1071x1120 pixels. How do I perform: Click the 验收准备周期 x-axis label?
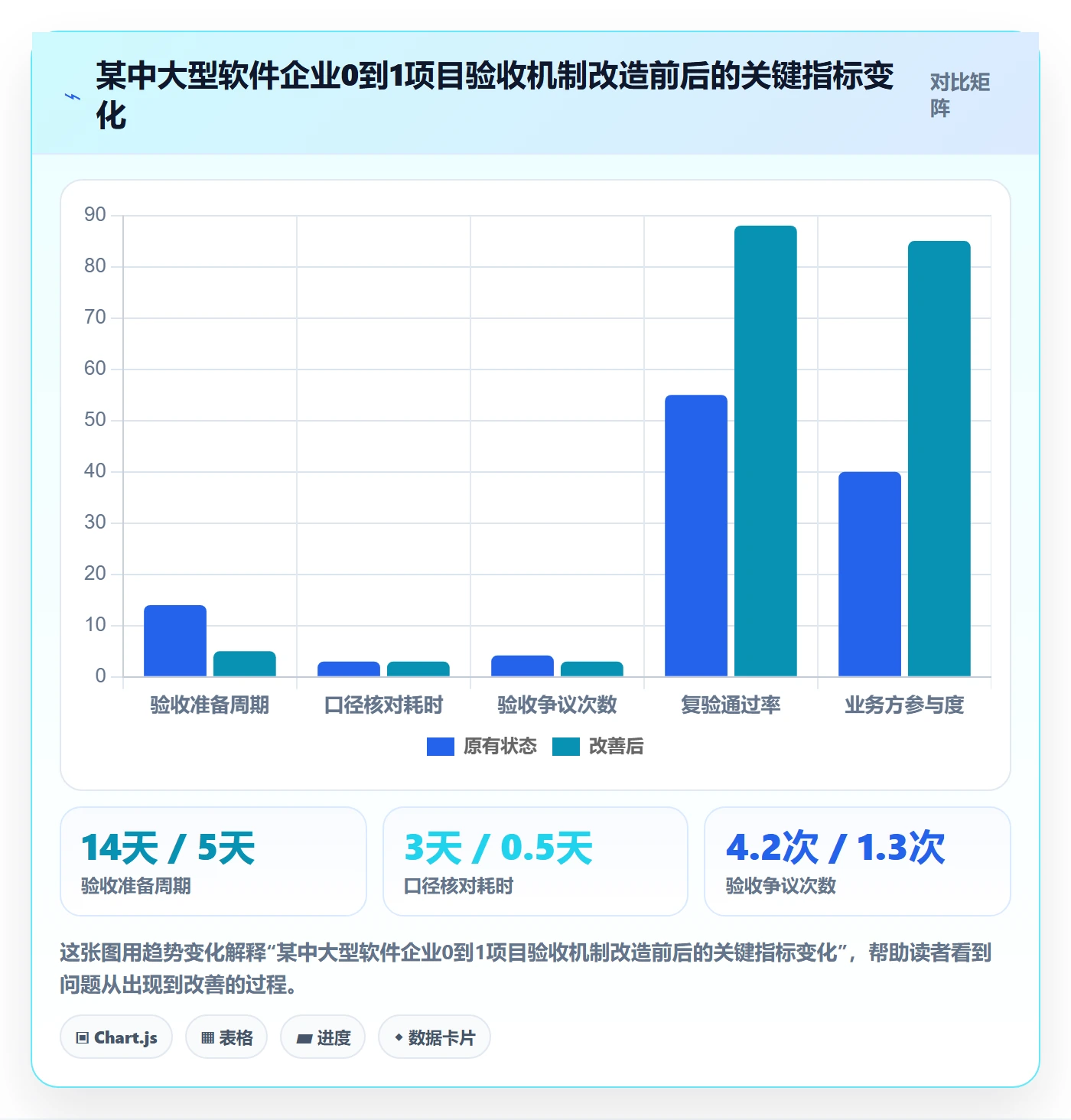coord(210,705)
